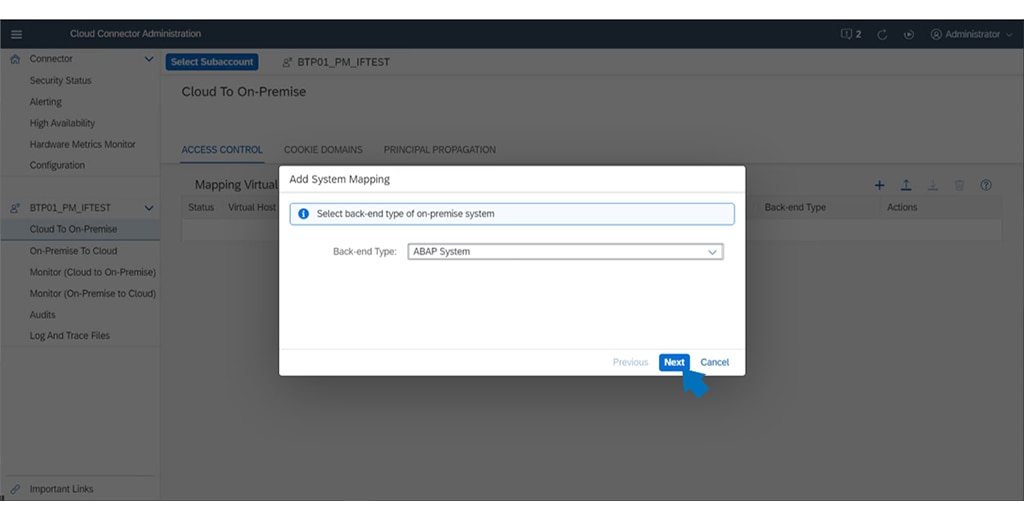This screenshot has height=522, width=1024.
Task: Click the help question mark icon
Action: (x=986, y=186)
